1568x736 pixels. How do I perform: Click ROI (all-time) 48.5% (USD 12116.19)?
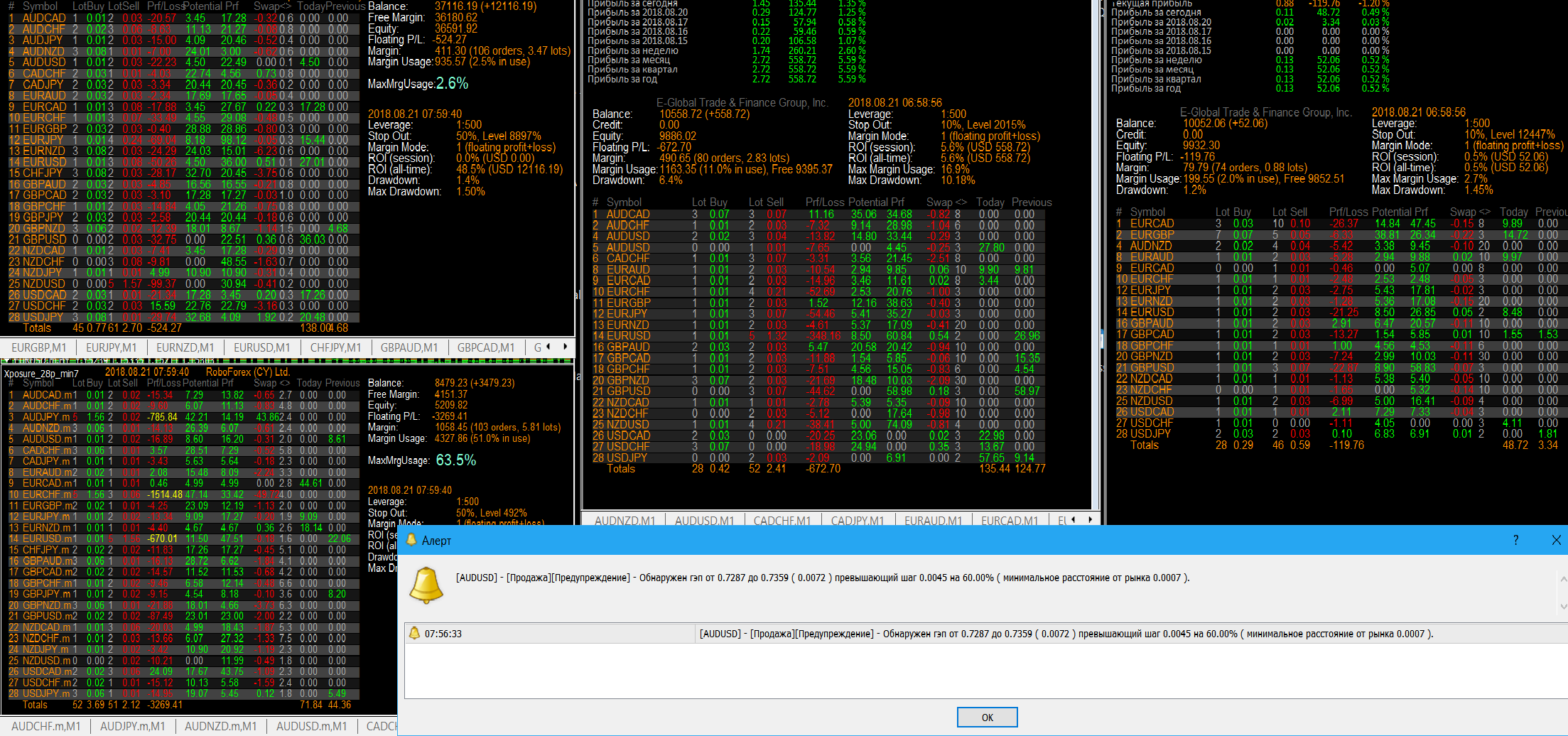[509, 169]
